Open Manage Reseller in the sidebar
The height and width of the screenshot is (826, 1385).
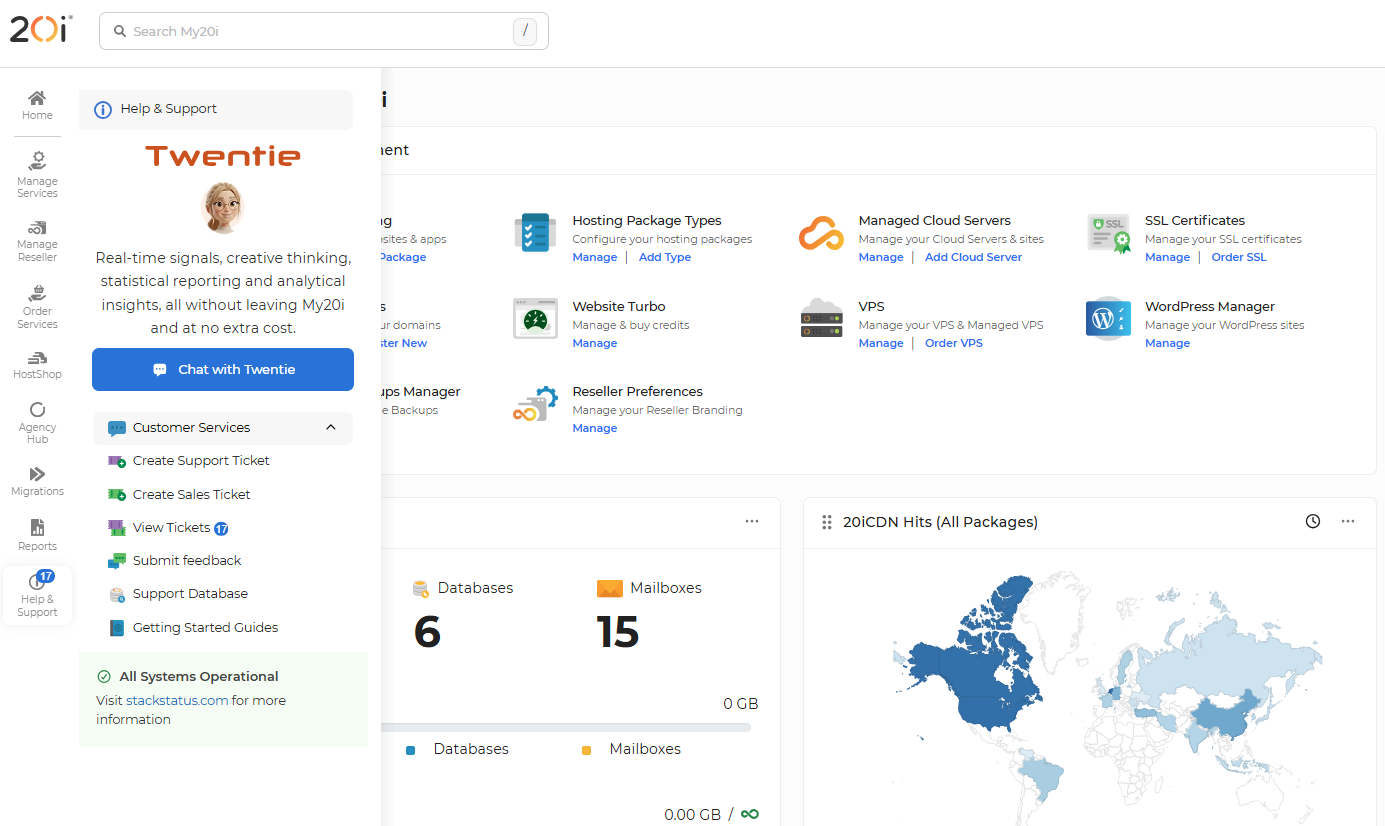[37, 241]
